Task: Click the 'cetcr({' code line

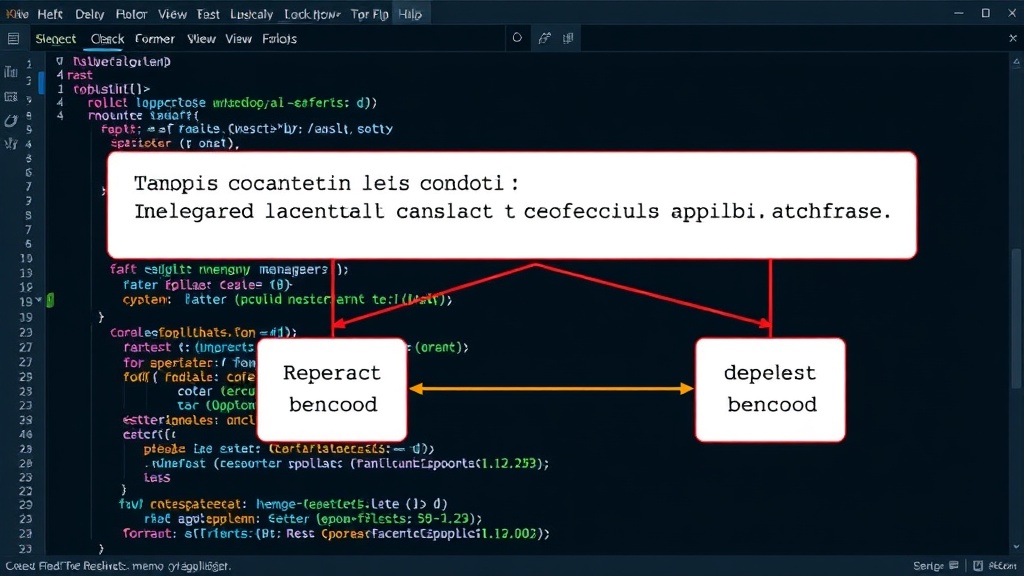Action: tap(149, 434)
